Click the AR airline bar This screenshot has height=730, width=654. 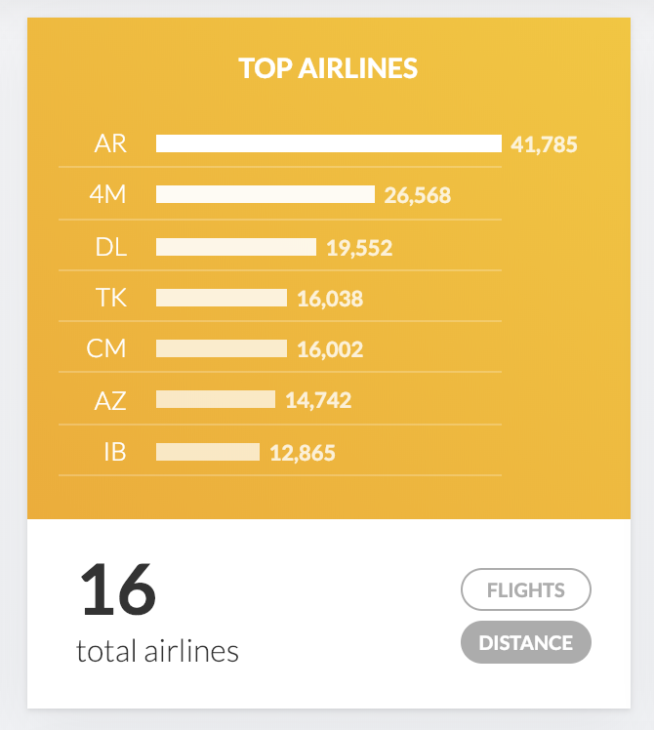tap(328, 144)
